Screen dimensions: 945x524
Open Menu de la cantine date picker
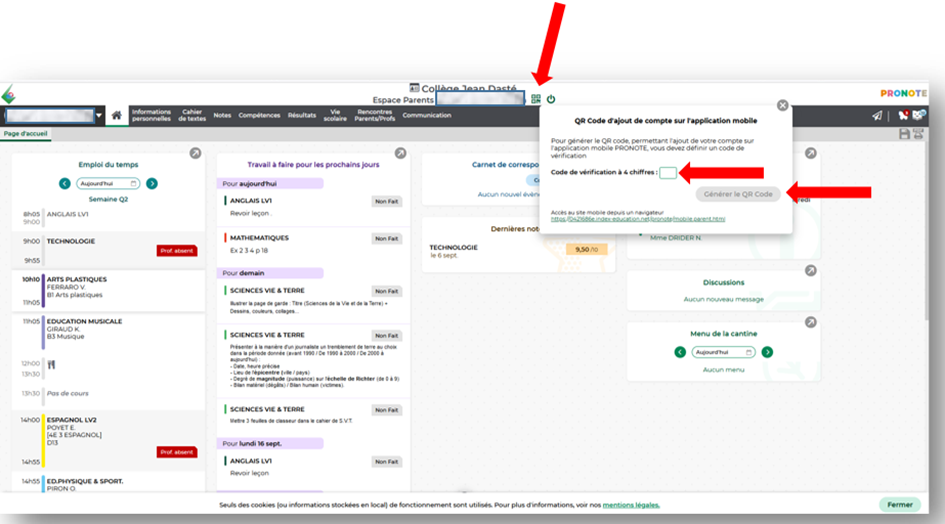pyautogui.click(x=723, y=352)
